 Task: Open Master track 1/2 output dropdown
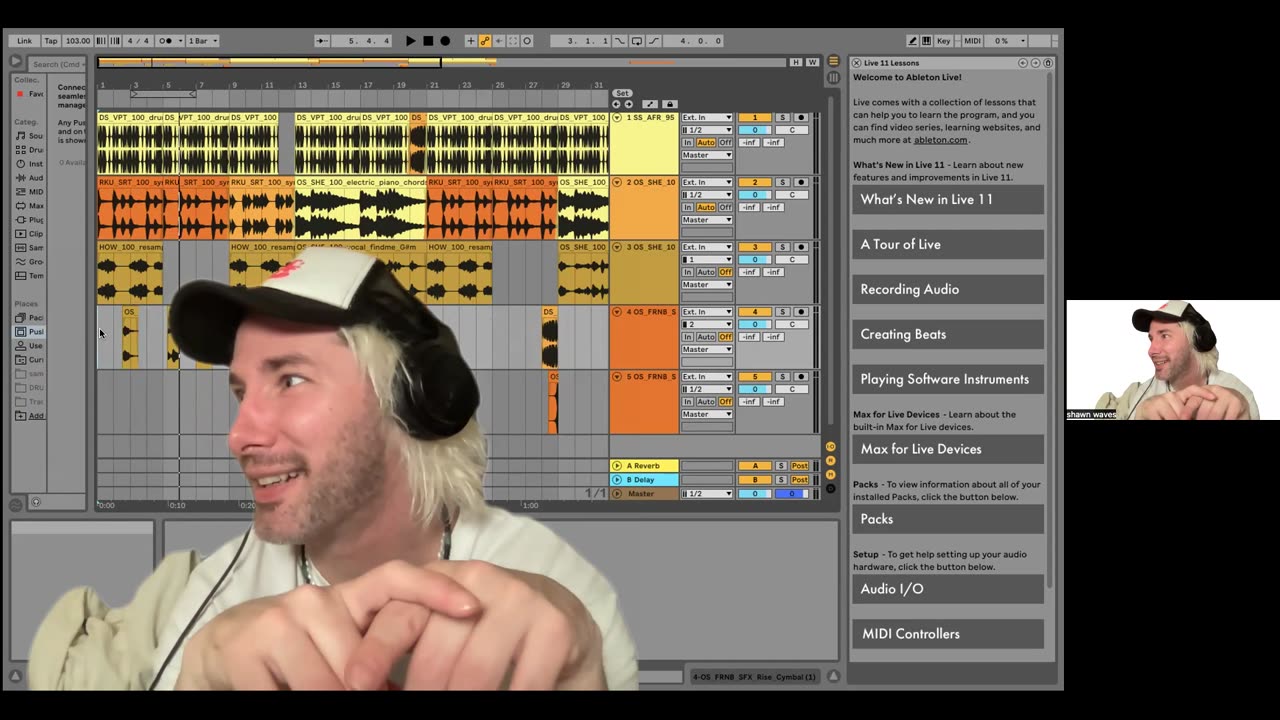pos(707,494)
